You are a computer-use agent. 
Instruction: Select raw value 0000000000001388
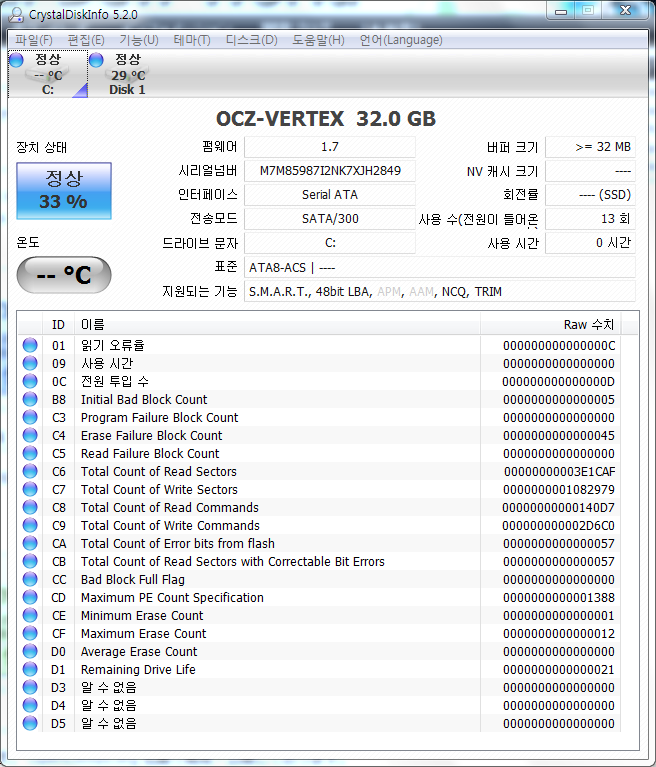(559, 598)
